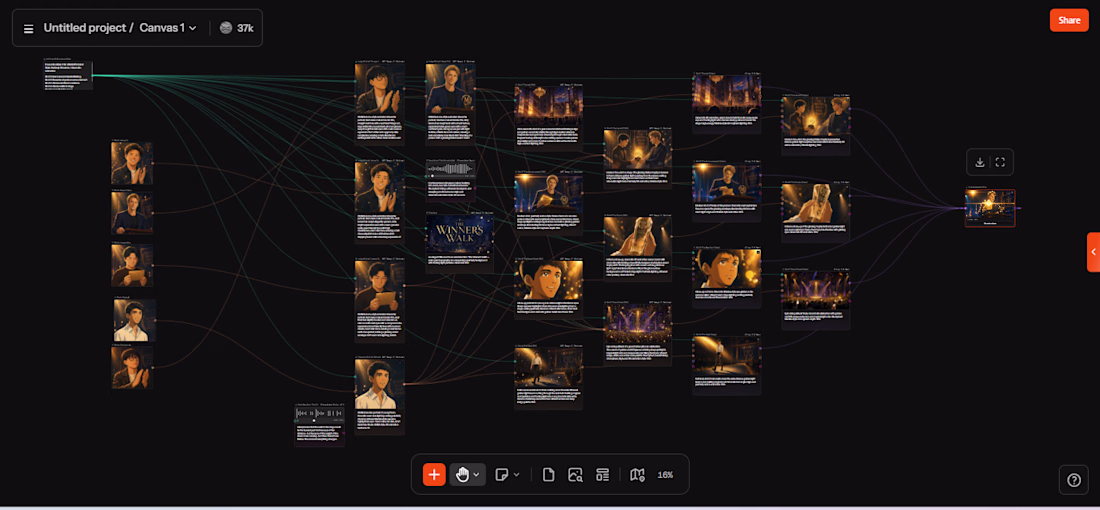Select the text prompt node feeding green lines
The image size is (1100, 510).
67,76
